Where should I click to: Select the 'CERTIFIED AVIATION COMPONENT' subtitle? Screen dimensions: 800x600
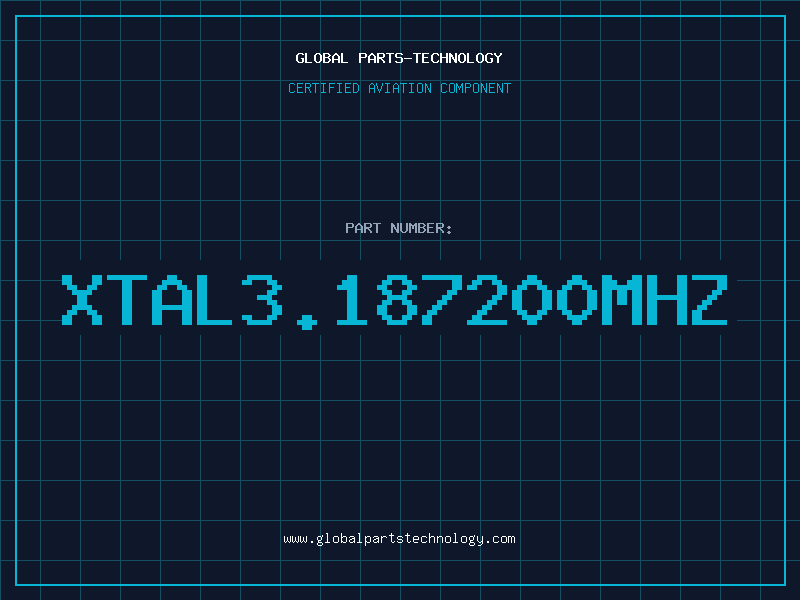399,88
